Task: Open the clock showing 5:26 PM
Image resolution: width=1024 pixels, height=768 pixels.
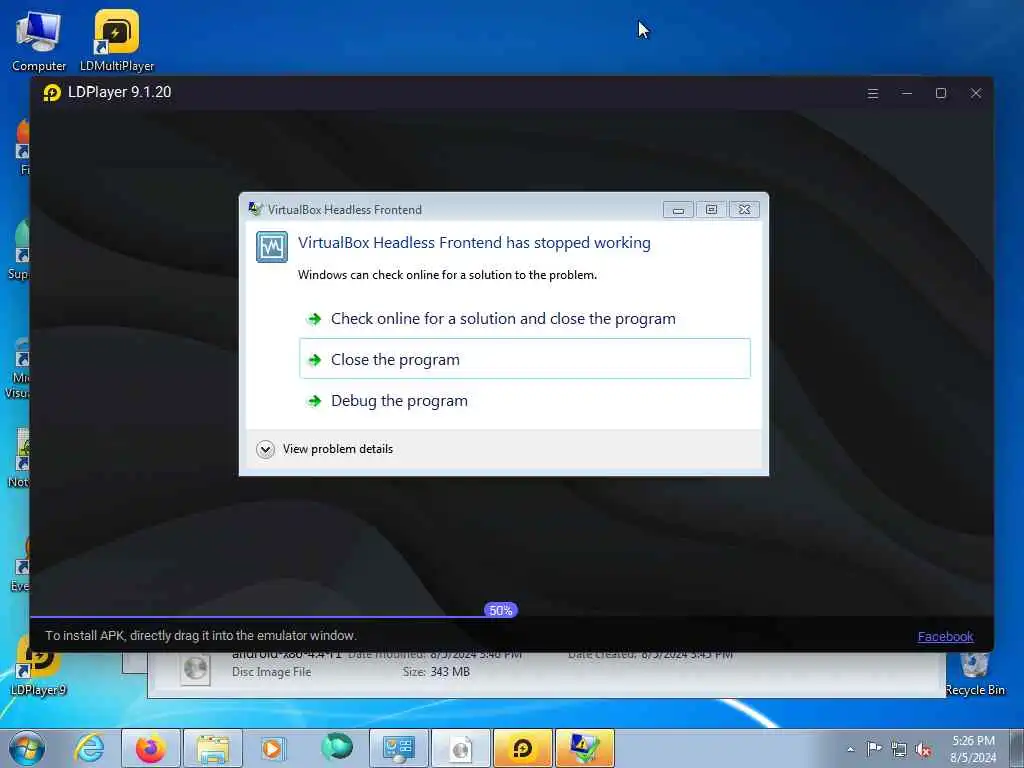Action: 973,749
